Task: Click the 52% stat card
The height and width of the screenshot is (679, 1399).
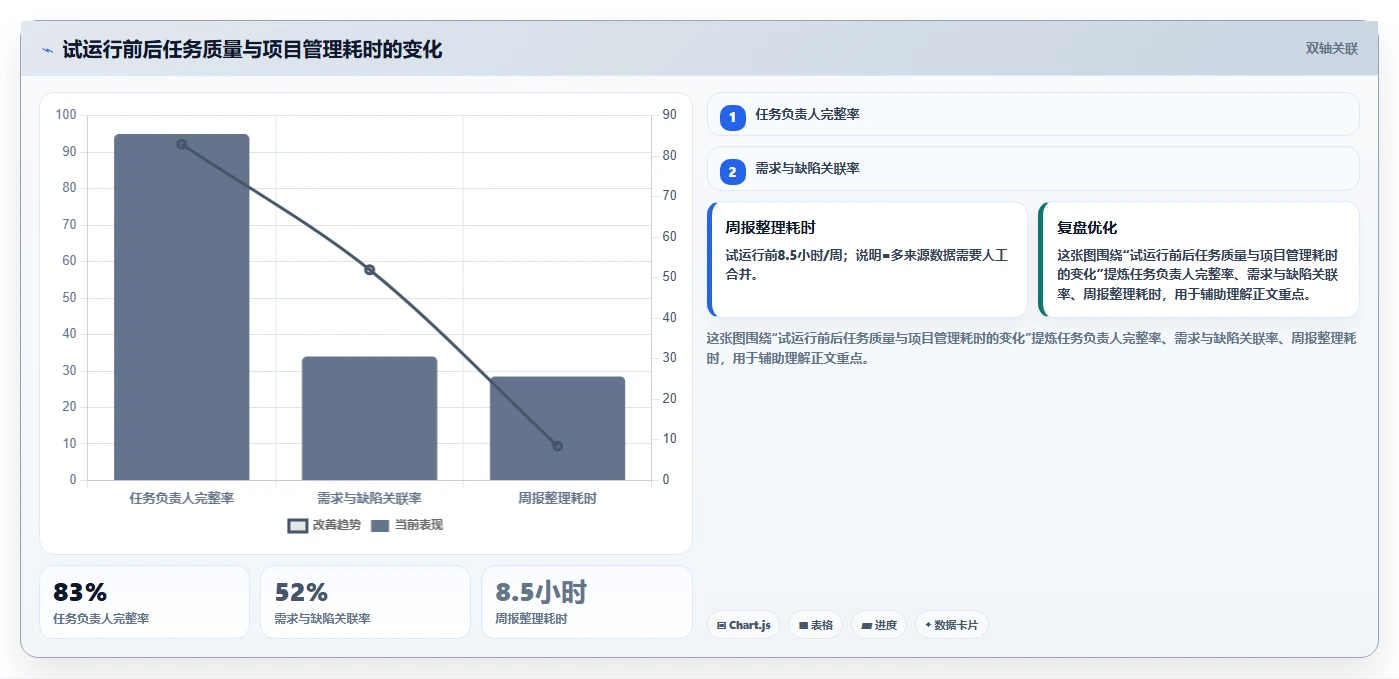Action: (365, 602)
